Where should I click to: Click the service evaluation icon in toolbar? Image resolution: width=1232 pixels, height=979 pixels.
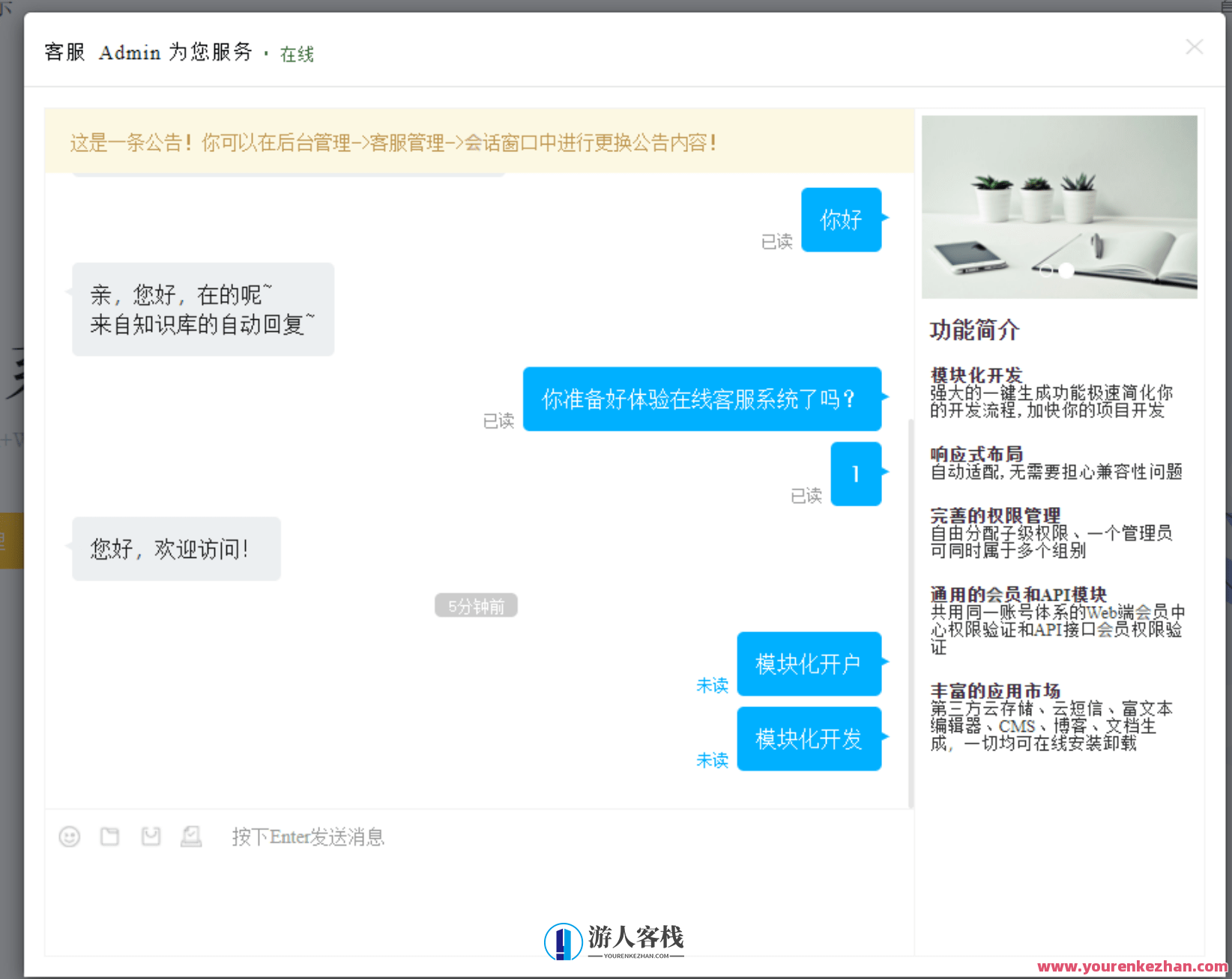192,837
